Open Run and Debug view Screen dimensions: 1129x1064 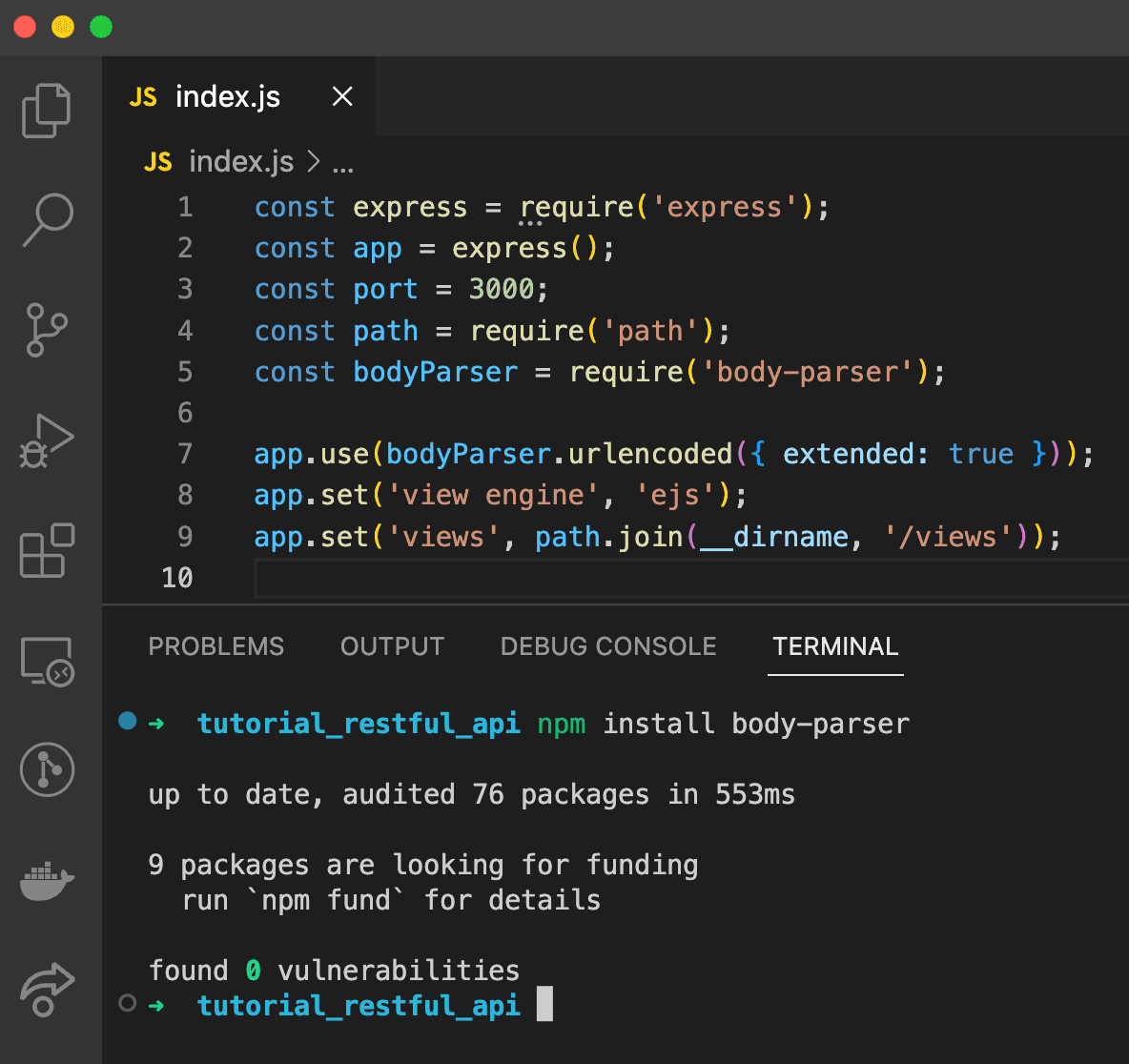[x=47, y=440]
